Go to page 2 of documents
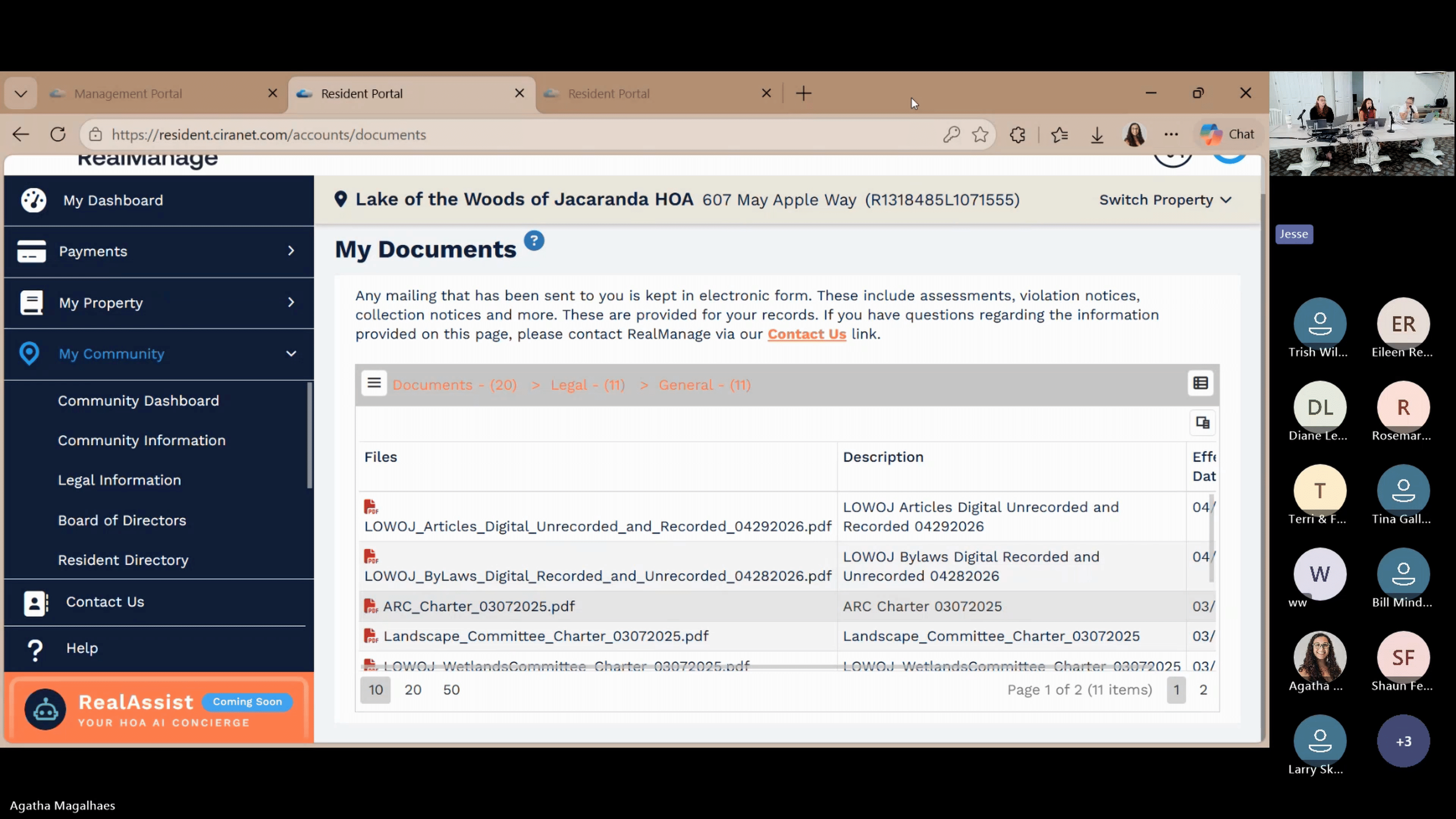1456x819 pixels. pos(1203,690)
